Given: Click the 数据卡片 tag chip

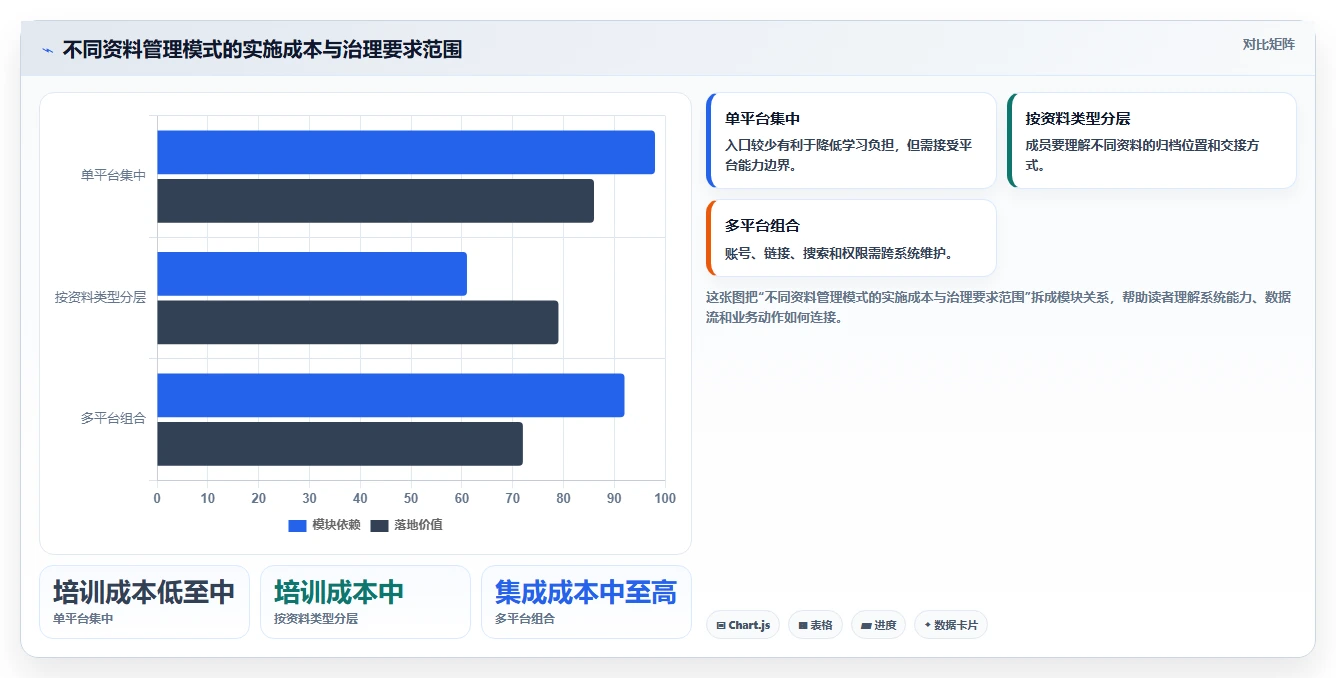Looking at the screenshot, I should (x=951, y=625).
